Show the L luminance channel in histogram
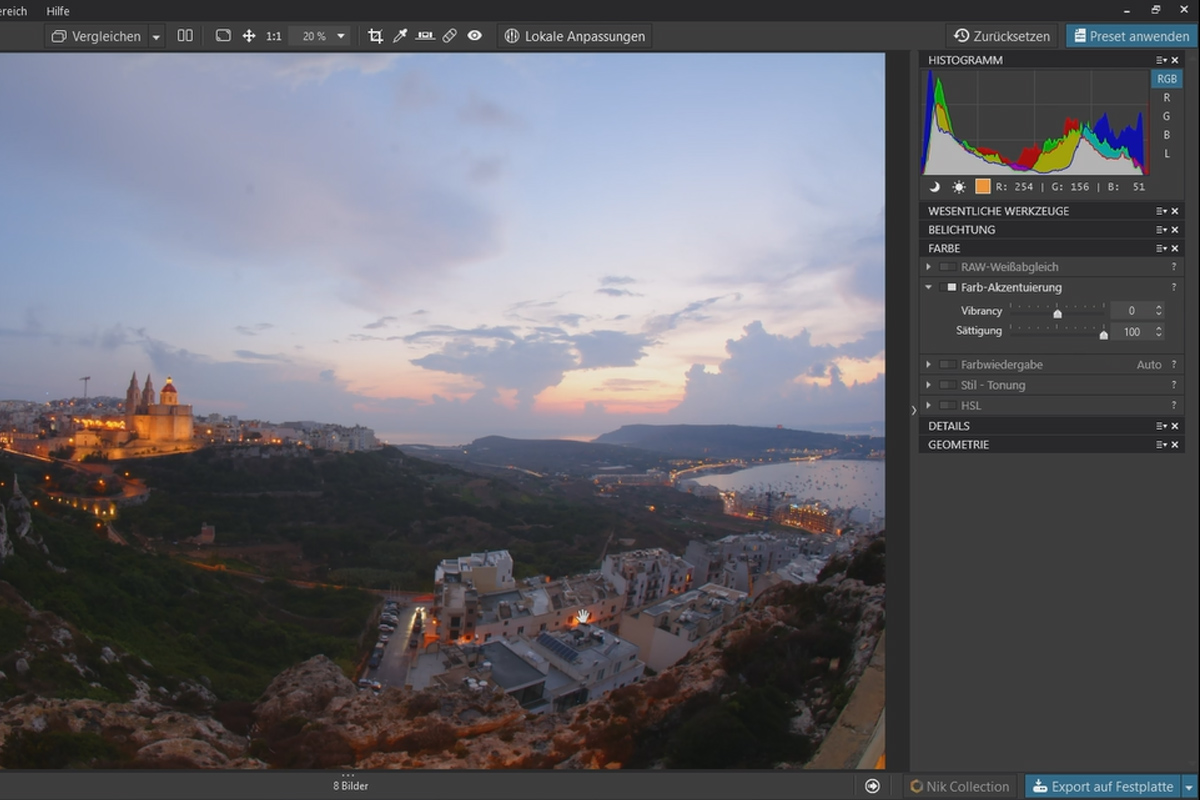The image size is (1200, 800). click(x=1166, y=154)
